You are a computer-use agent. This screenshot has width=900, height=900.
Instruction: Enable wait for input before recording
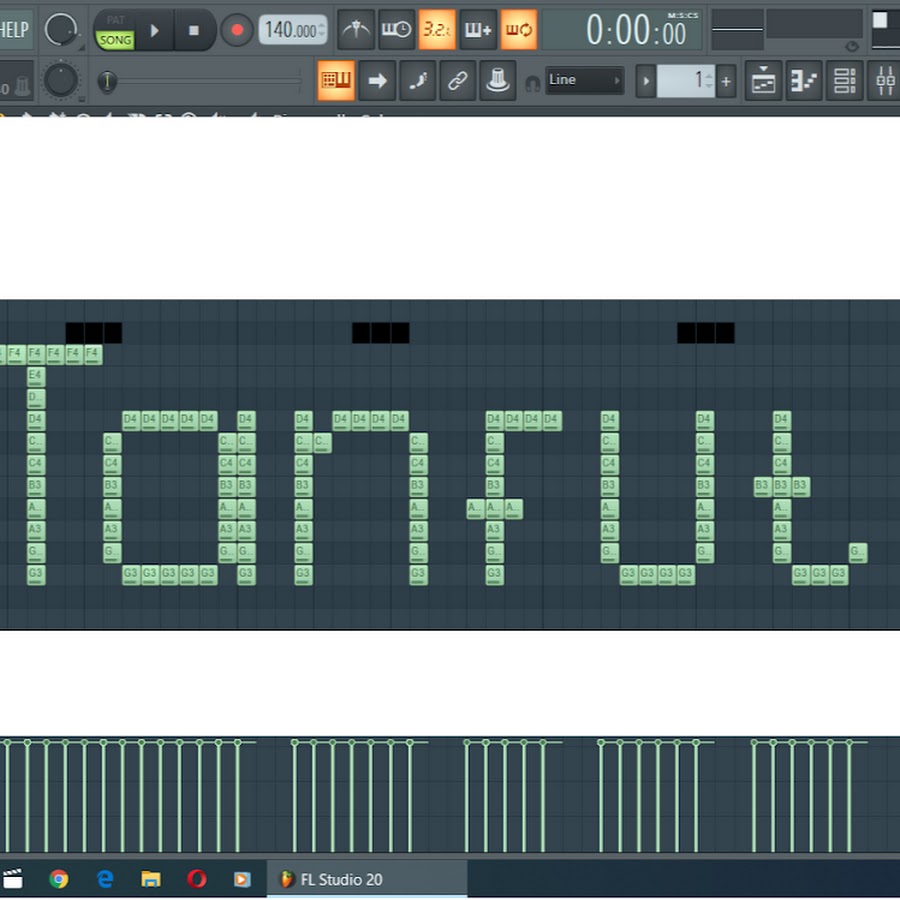(x=397, y=30)
